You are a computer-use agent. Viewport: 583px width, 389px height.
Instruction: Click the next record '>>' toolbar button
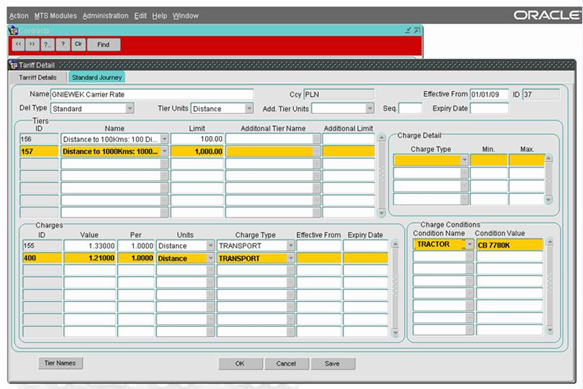point(32,44)
